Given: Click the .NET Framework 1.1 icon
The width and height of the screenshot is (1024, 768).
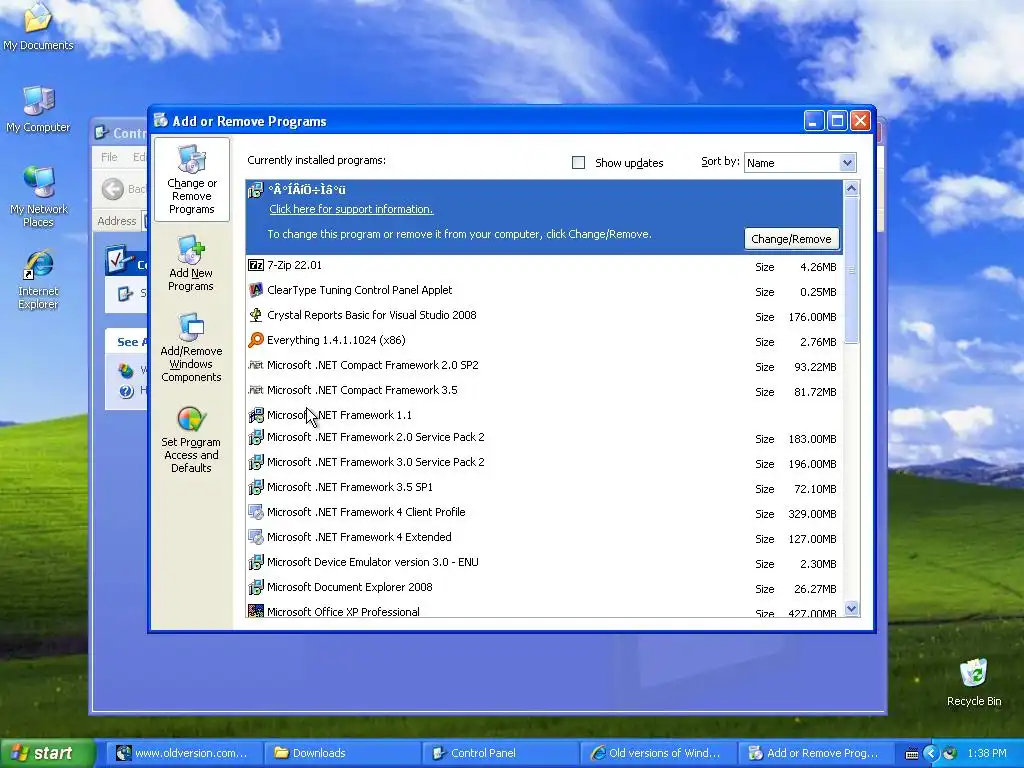Looking at the screenshot, I should (256, 415).
